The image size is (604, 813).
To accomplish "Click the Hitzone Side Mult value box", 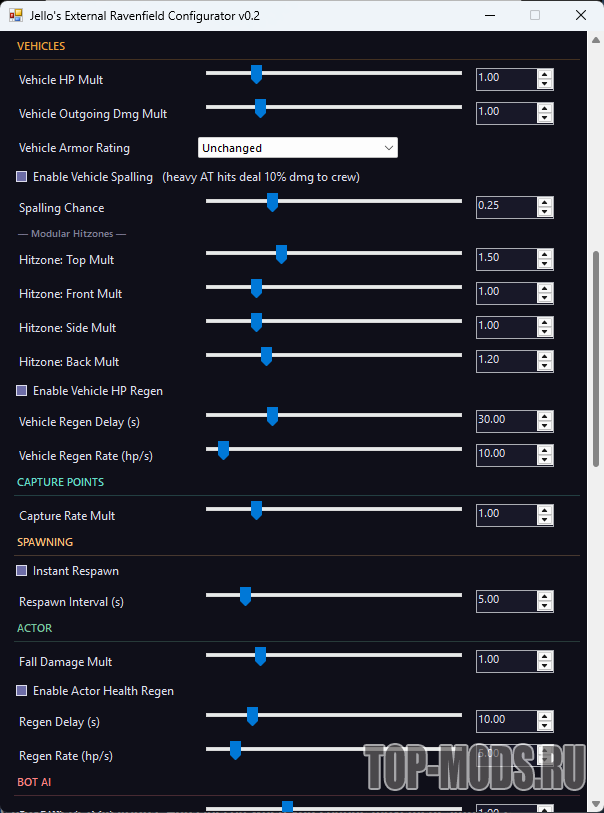I will (x=505, y=326).
